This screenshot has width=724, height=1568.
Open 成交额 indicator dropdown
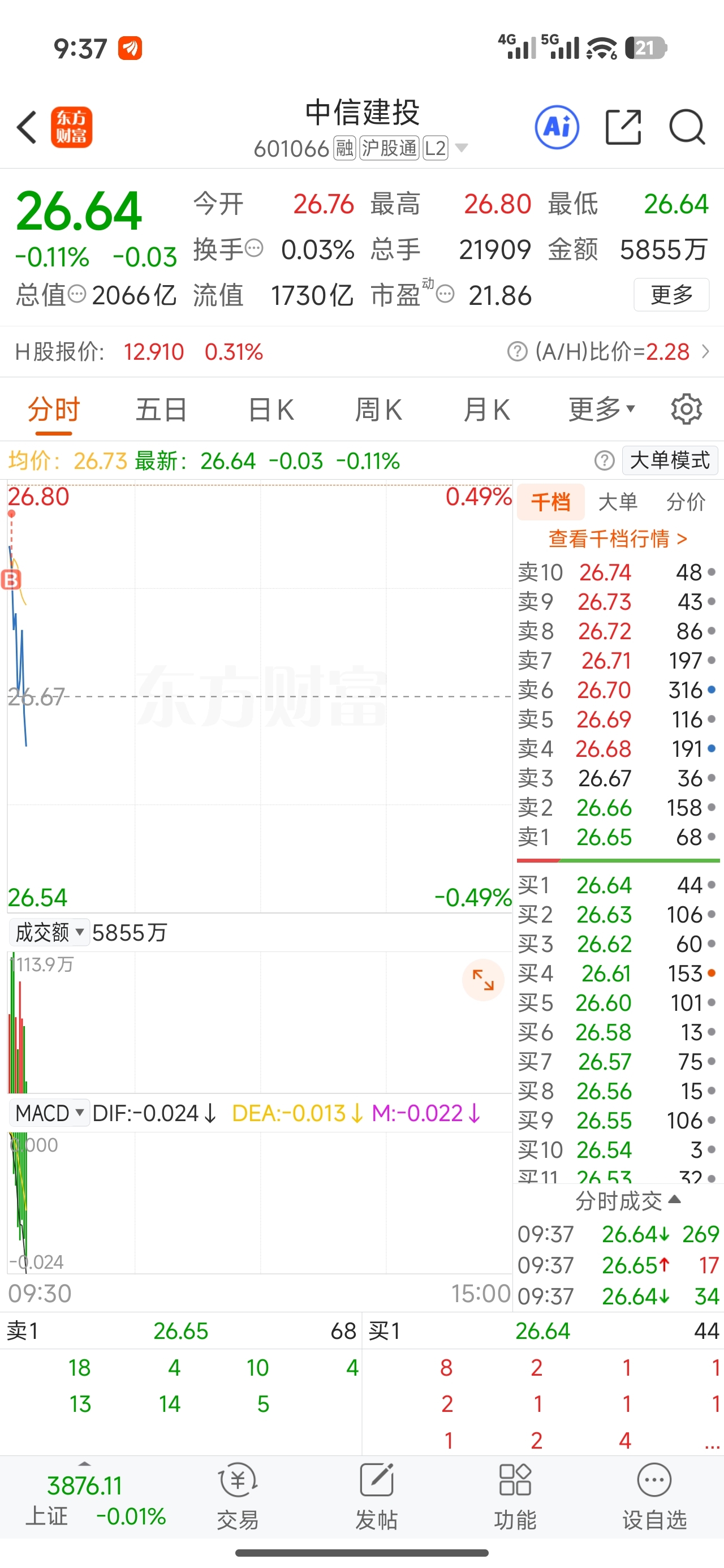tap(49, 932)
